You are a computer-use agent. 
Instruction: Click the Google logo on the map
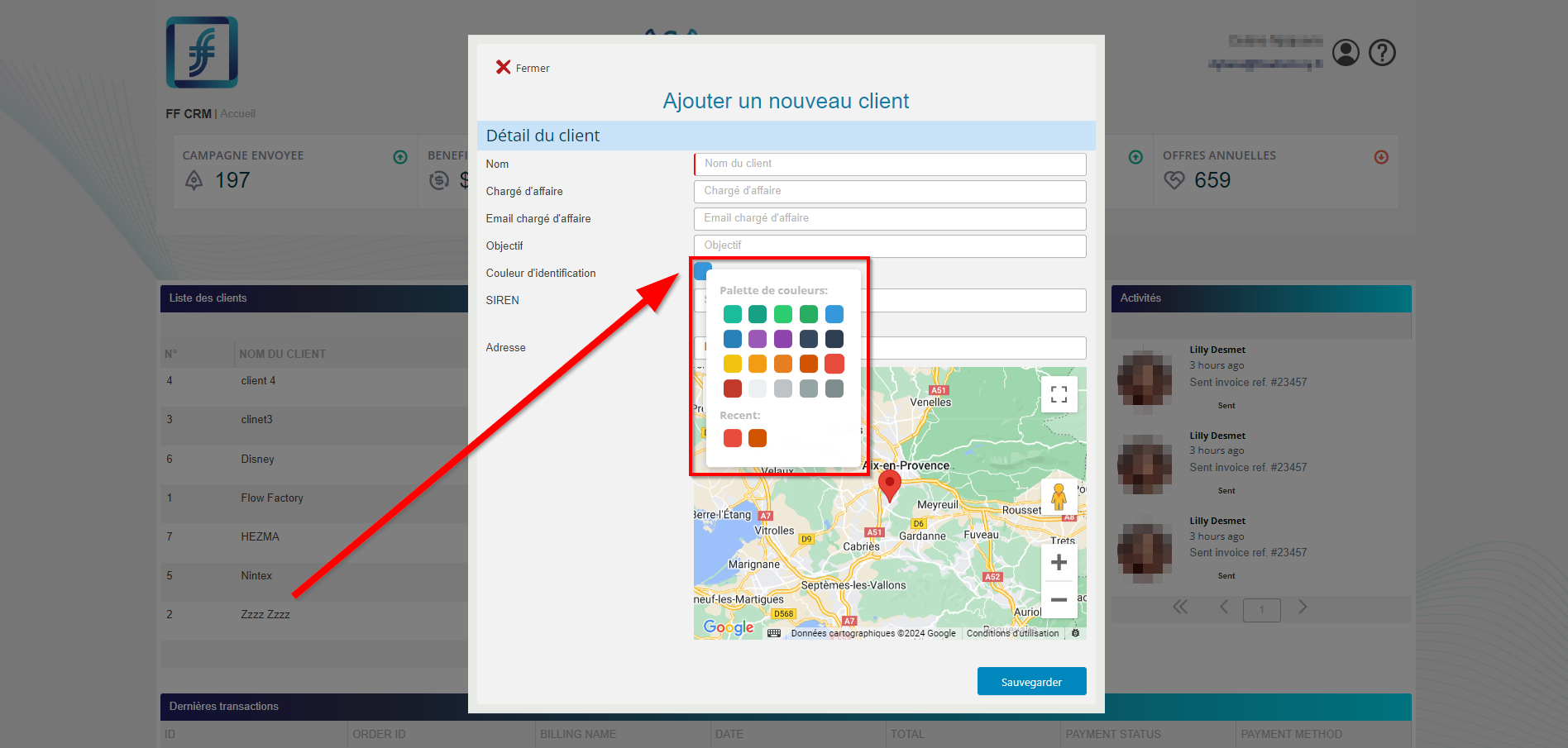[728, 627]
